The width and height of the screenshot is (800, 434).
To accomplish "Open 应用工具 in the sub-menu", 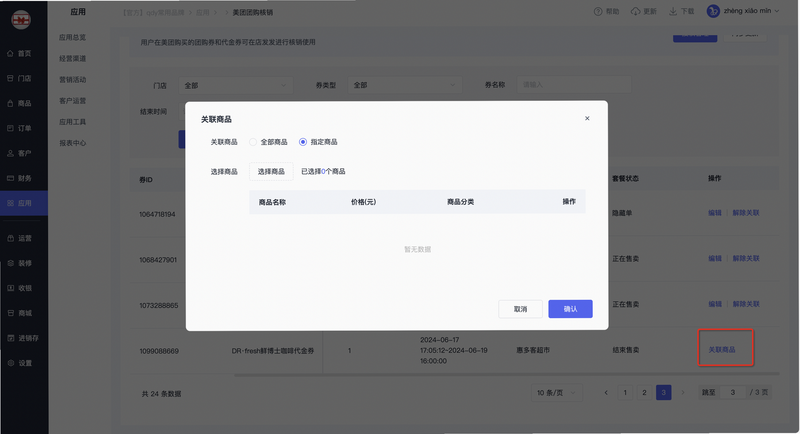I will tap(72, 122).
